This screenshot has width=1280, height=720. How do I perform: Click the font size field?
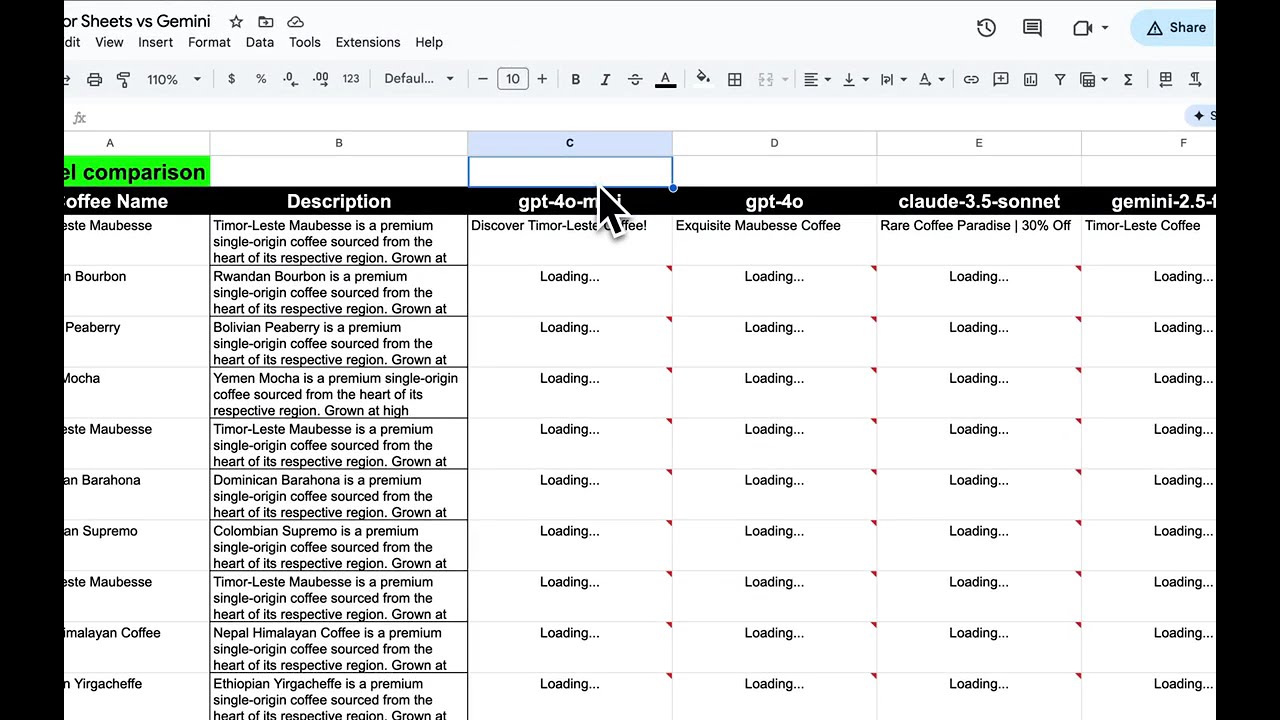tap(512, 79)
